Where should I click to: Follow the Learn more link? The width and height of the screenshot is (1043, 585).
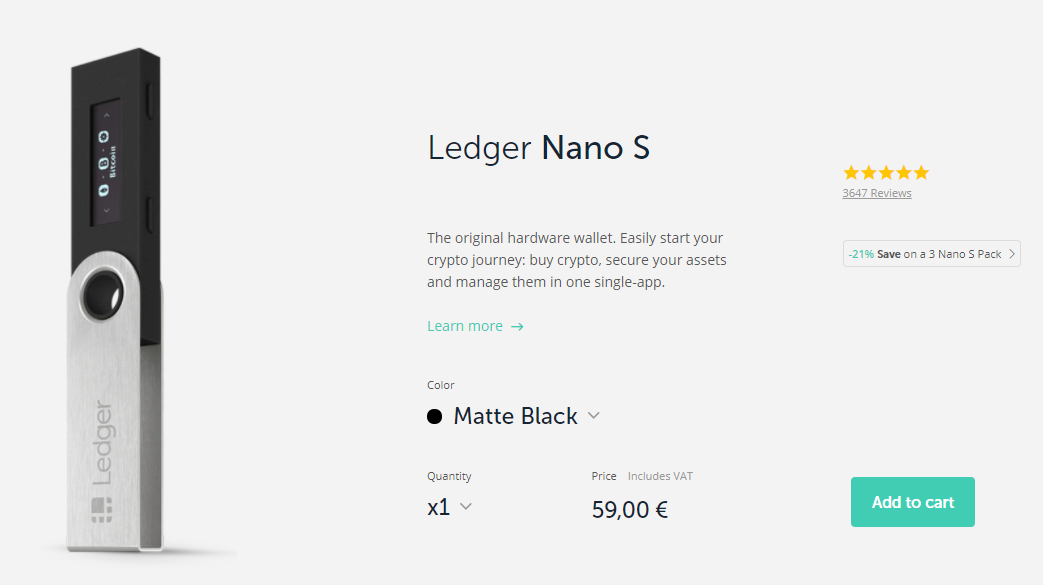point(465,326)
